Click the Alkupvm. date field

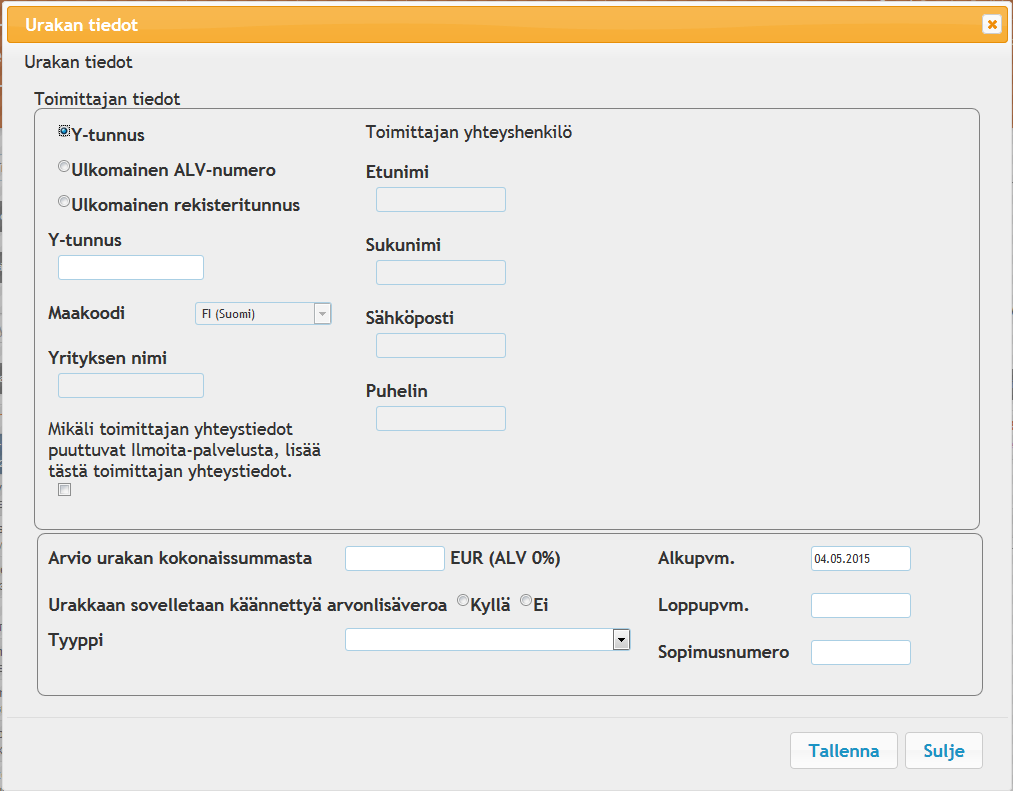pyautogui.click(x=861, y=558)
